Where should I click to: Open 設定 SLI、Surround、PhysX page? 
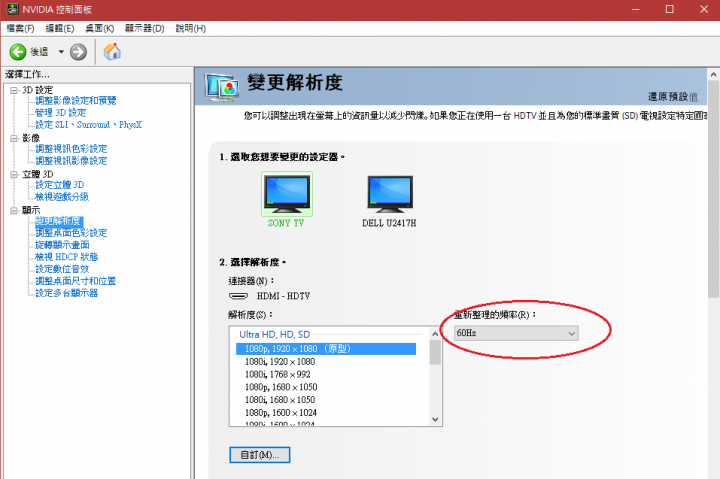click(x=89, y=124)
